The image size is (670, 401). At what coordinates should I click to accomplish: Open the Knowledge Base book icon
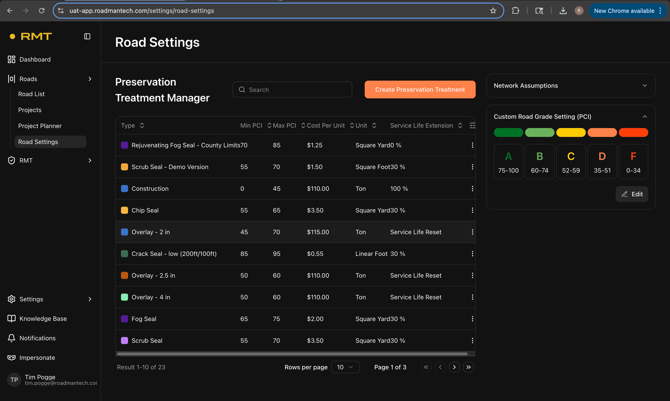point(12,319)
